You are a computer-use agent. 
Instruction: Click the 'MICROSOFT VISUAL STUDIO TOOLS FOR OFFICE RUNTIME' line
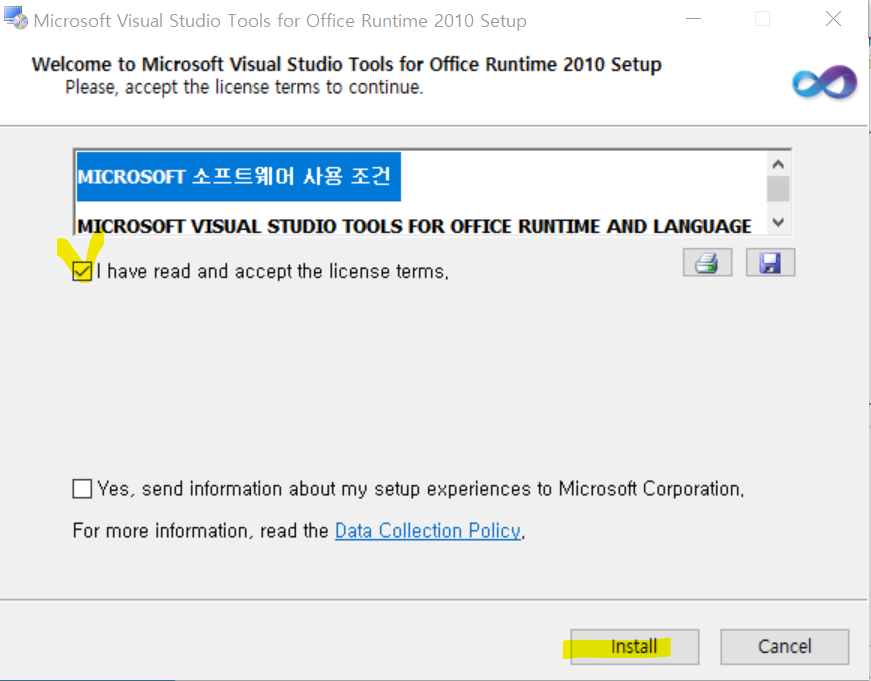414,226
